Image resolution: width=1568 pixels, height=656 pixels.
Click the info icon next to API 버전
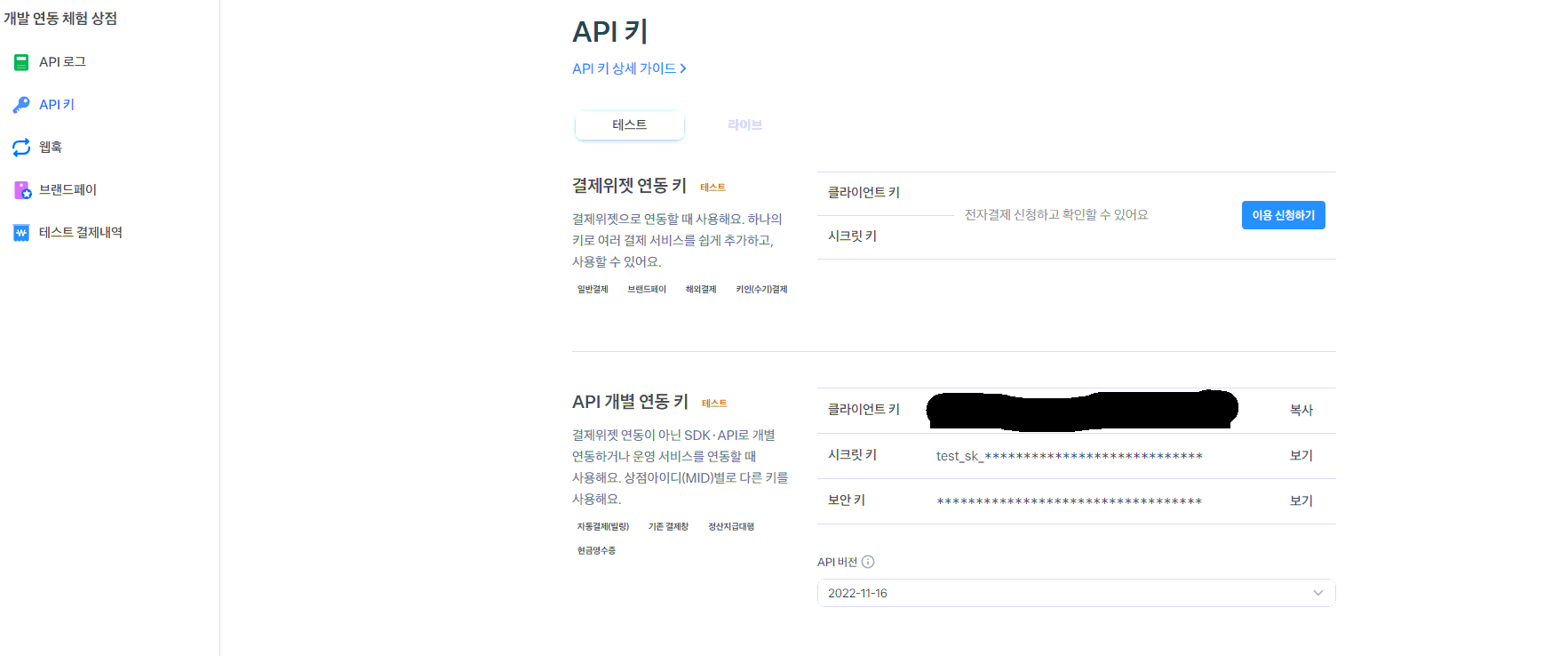[868, 562]
